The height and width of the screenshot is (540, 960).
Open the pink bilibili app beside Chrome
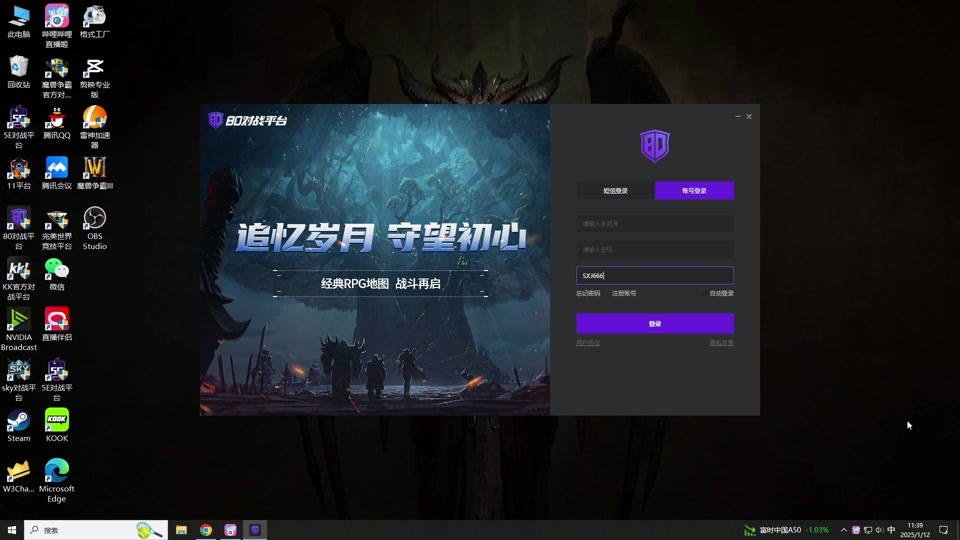tap(230, 530)
